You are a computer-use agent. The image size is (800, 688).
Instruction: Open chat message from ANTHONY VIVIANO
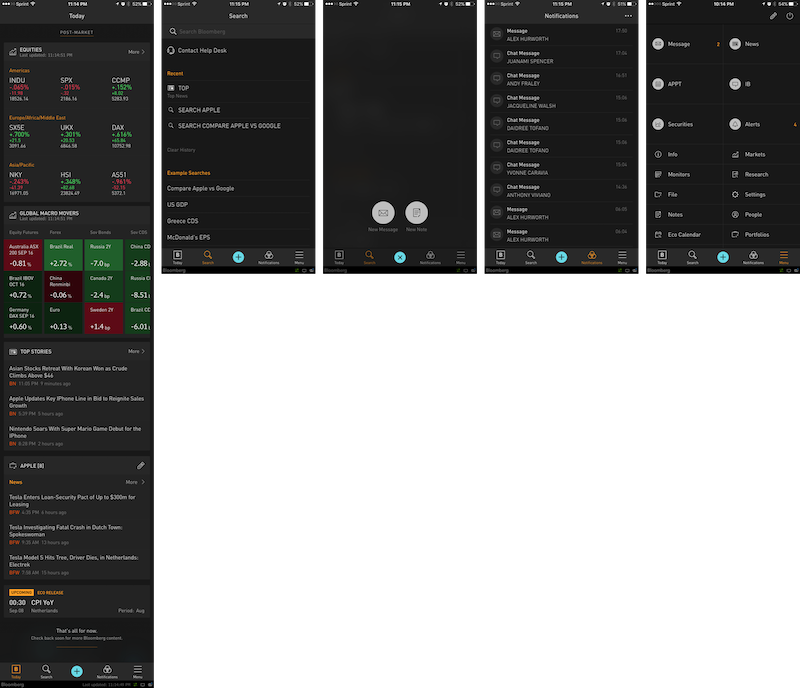pos(561,191)
